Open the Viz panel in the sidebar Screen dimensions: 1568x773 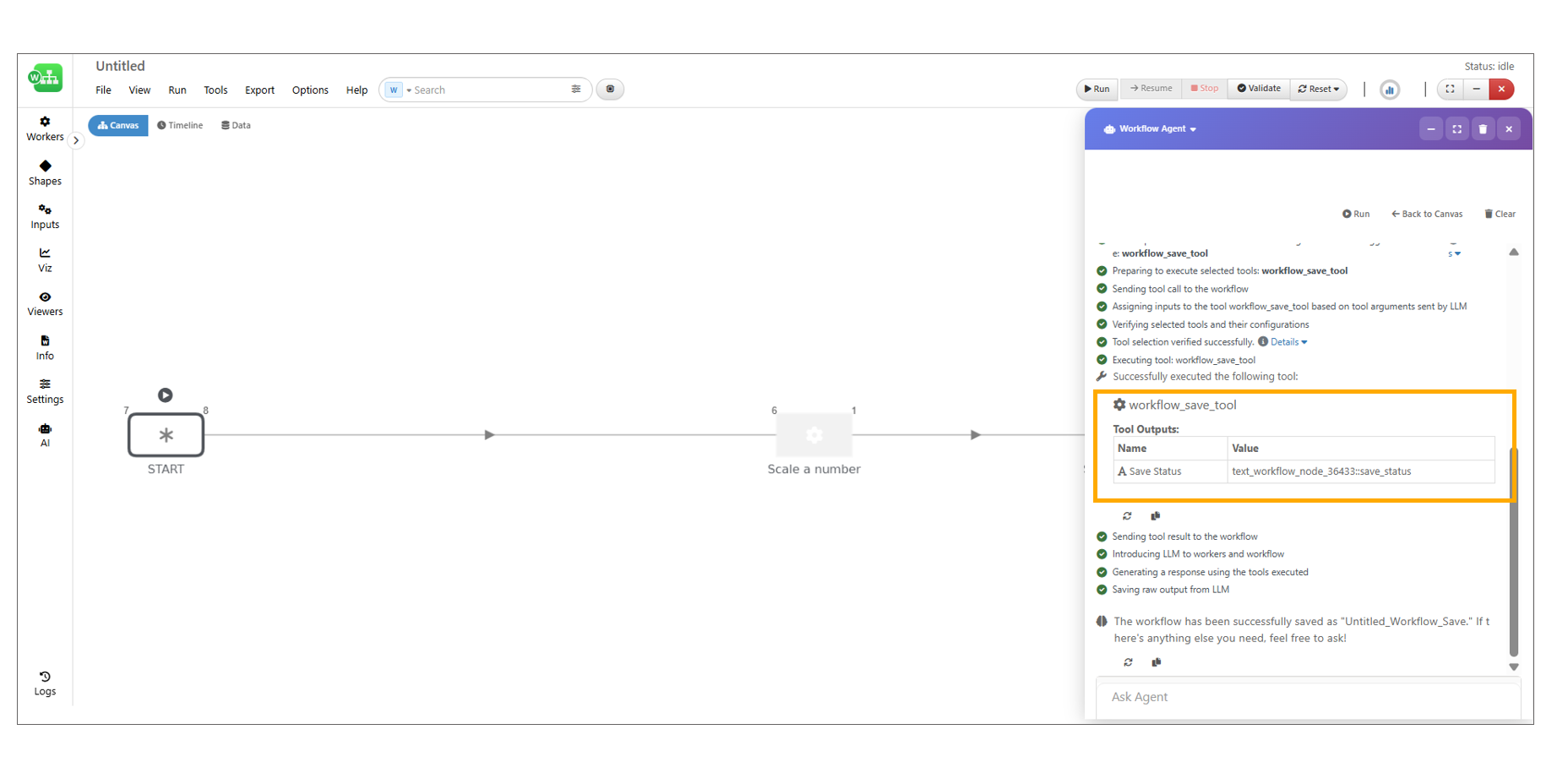point(45,259)
